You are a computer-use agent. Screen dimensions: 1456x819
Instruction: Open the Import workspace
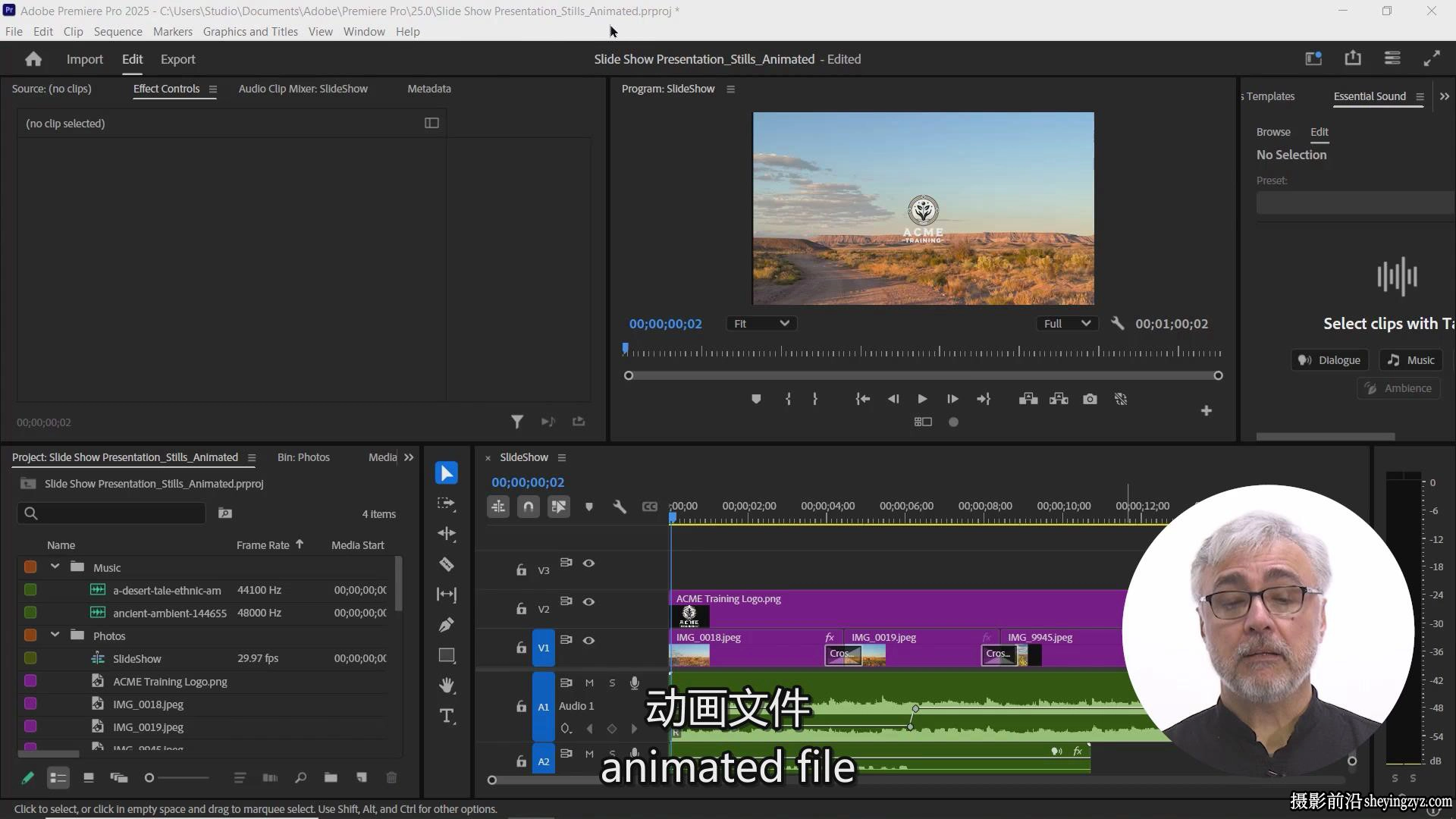(x=84, y=59)
